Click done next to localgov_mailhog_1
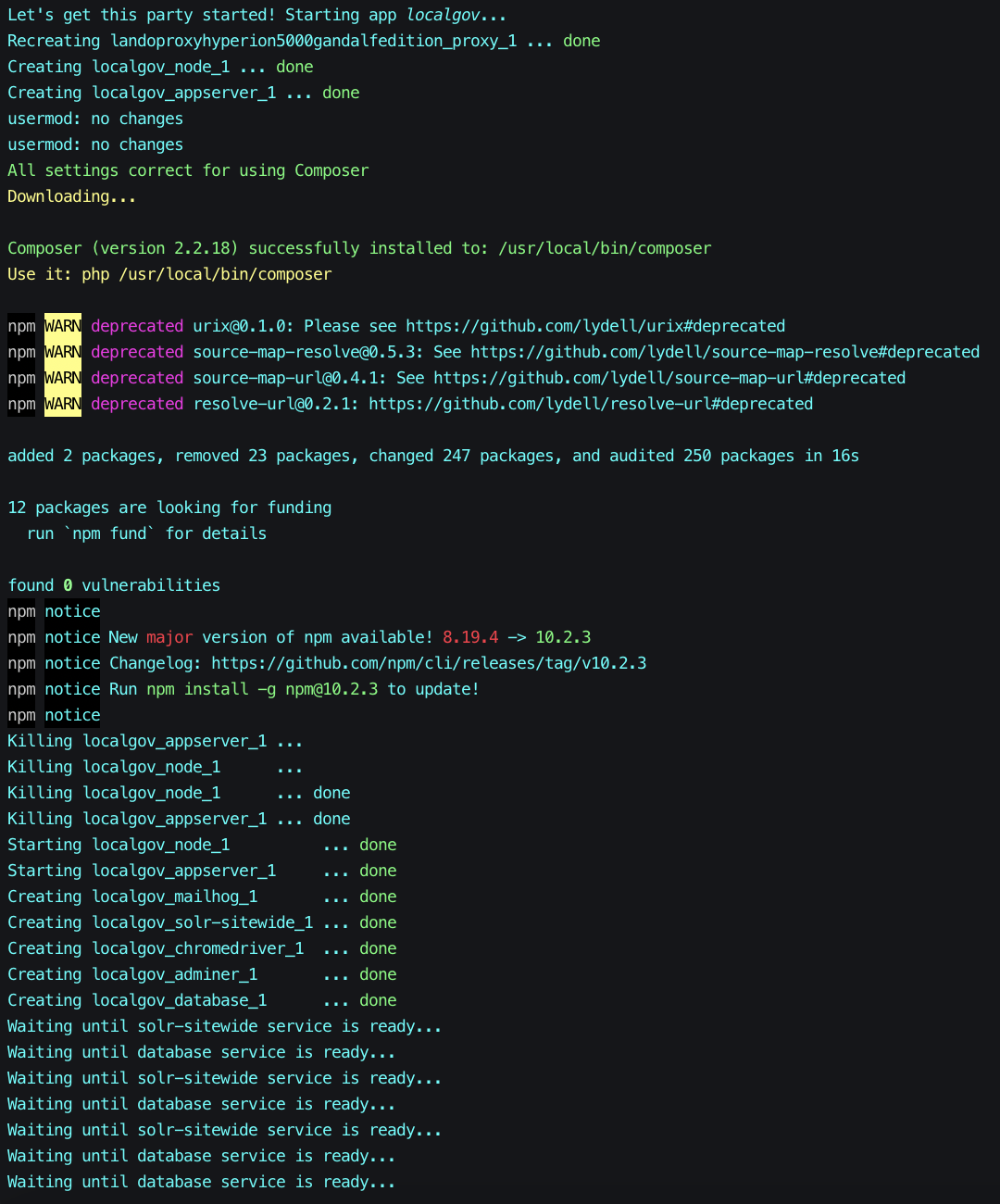This screenshot has width=1000, height=1204. [378, 896]
